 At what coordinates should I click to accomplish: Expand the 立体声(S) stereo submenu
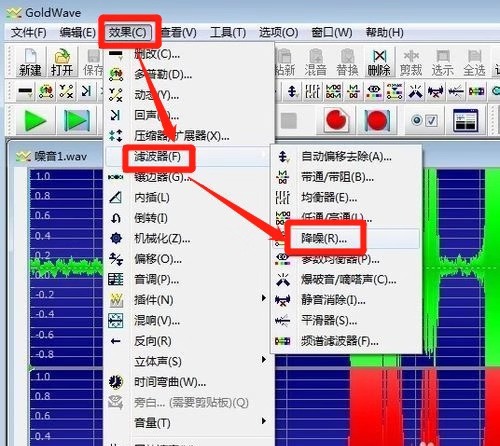pyautogui.click(x=188, y=361)
